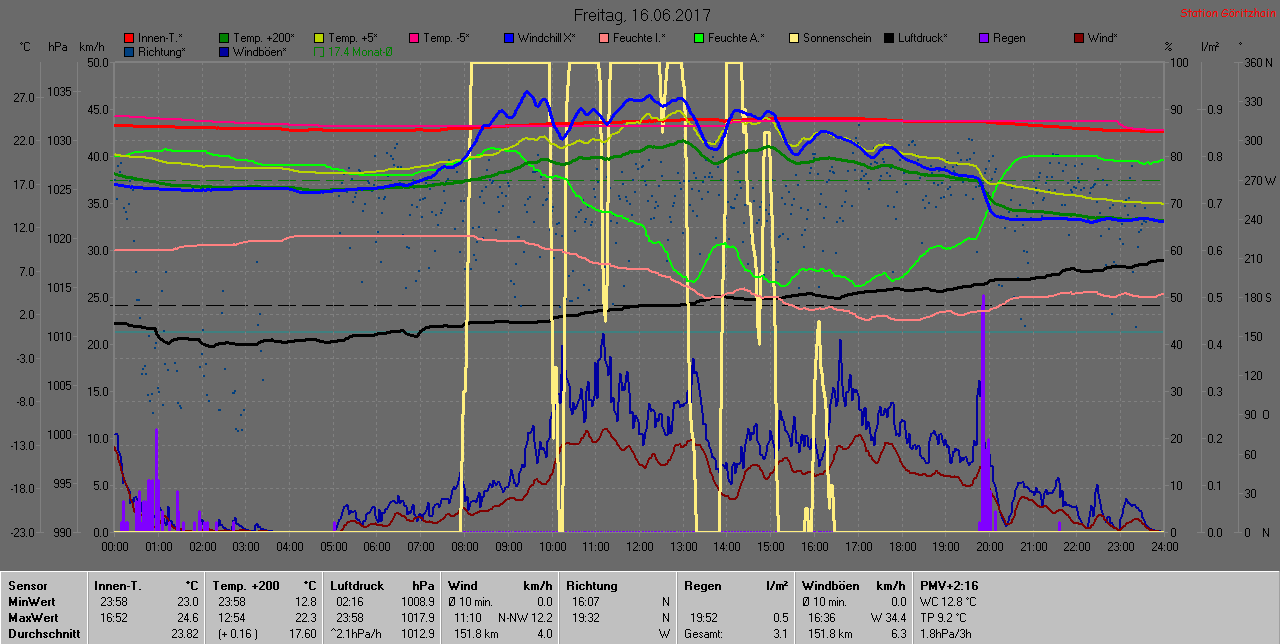
Task: Click the '1.8hPa/3h' pressure trend value
Action: click(x=946, y=634)
